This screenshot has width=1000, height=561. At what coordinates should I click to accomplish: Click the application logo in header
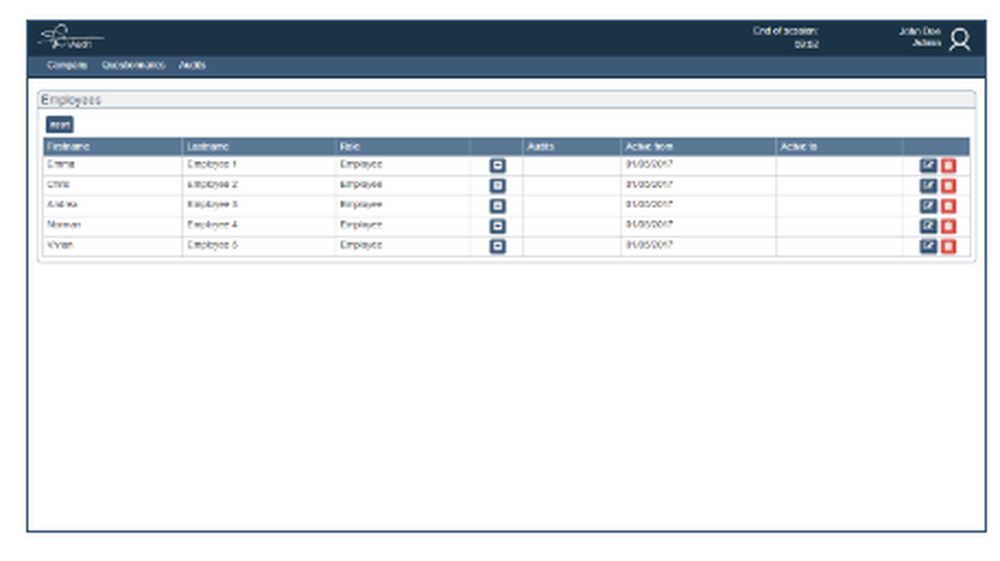click(71, 38)
